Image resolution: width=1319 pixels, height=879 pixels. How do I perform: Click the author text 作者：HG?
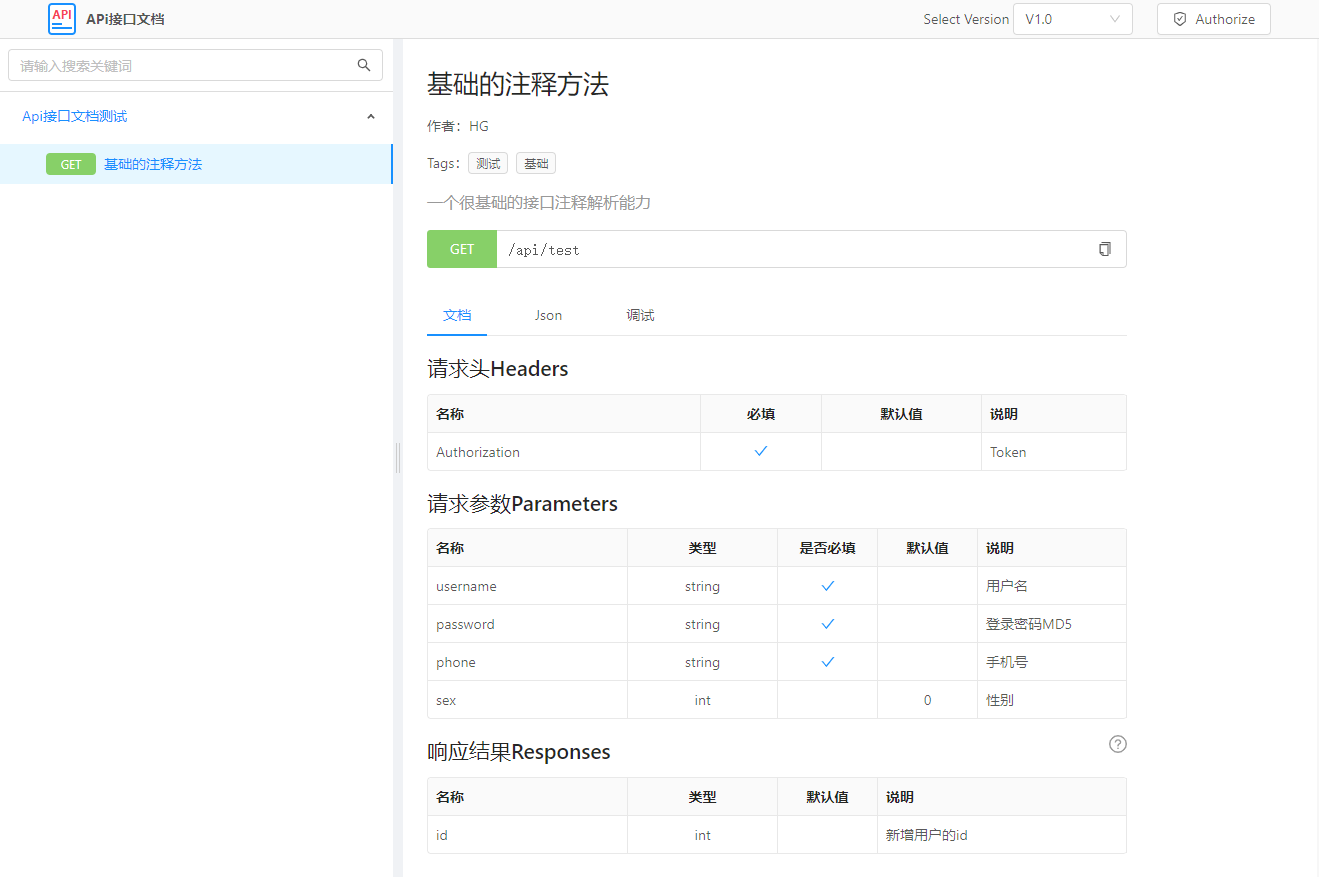pyautogui.click(x=458, y=126)
